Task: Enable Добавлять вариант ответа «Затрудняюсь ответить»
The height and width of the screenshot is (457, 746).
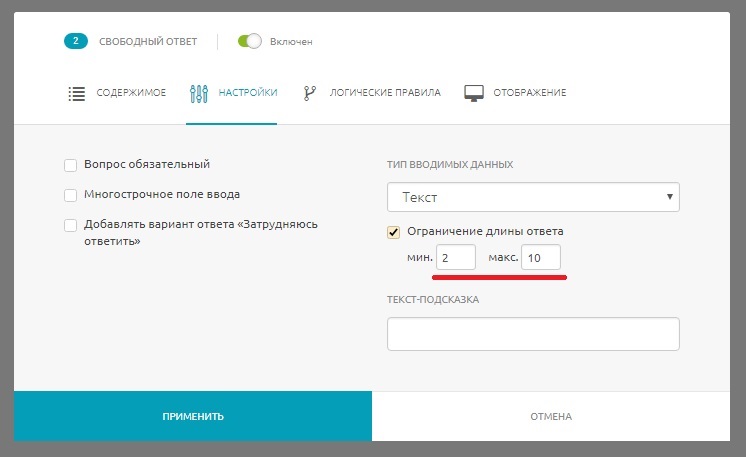Action: [70, 225]
